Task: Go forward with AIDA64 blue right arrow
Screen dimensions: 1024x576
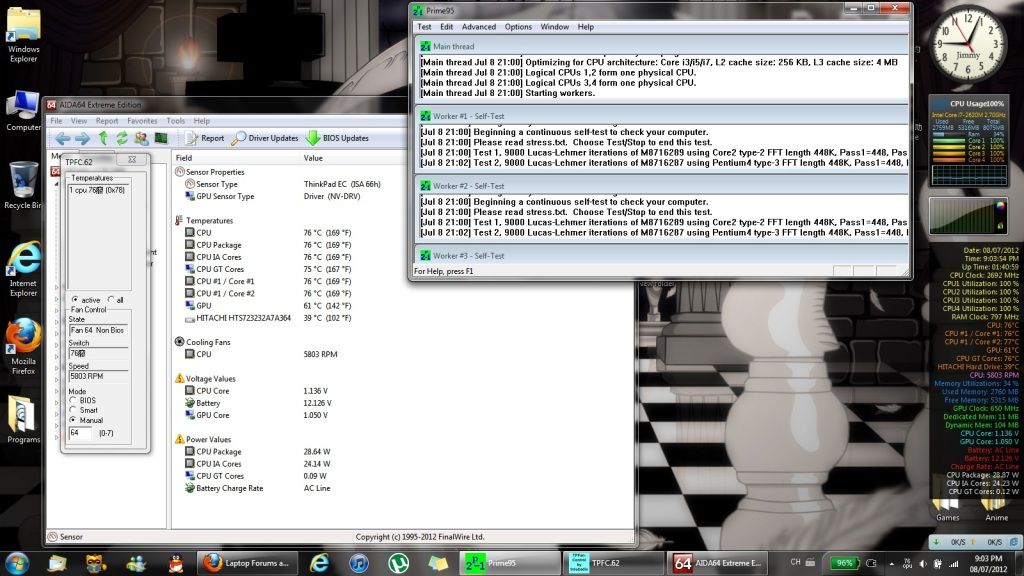Action: (x=82, y=138)
